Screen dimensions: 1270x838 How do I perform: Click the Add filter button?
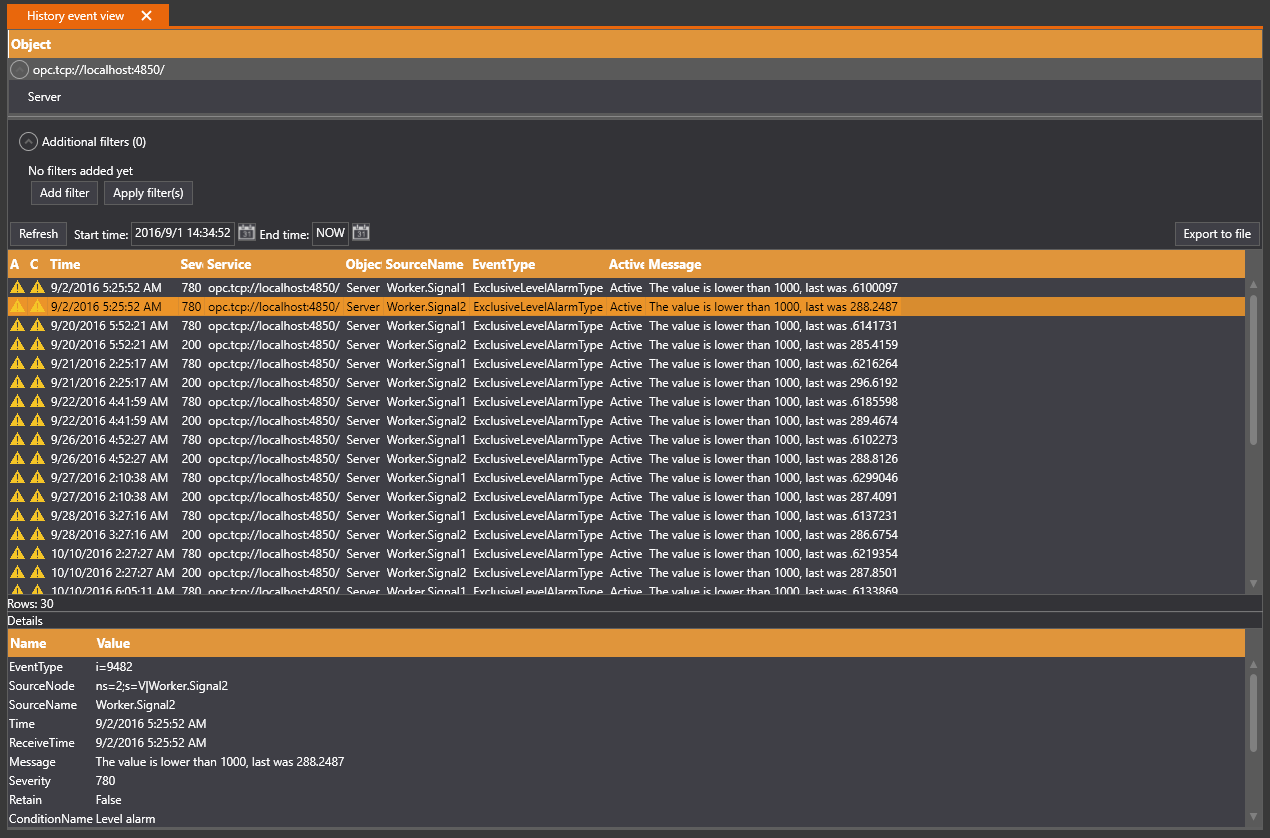64,193
